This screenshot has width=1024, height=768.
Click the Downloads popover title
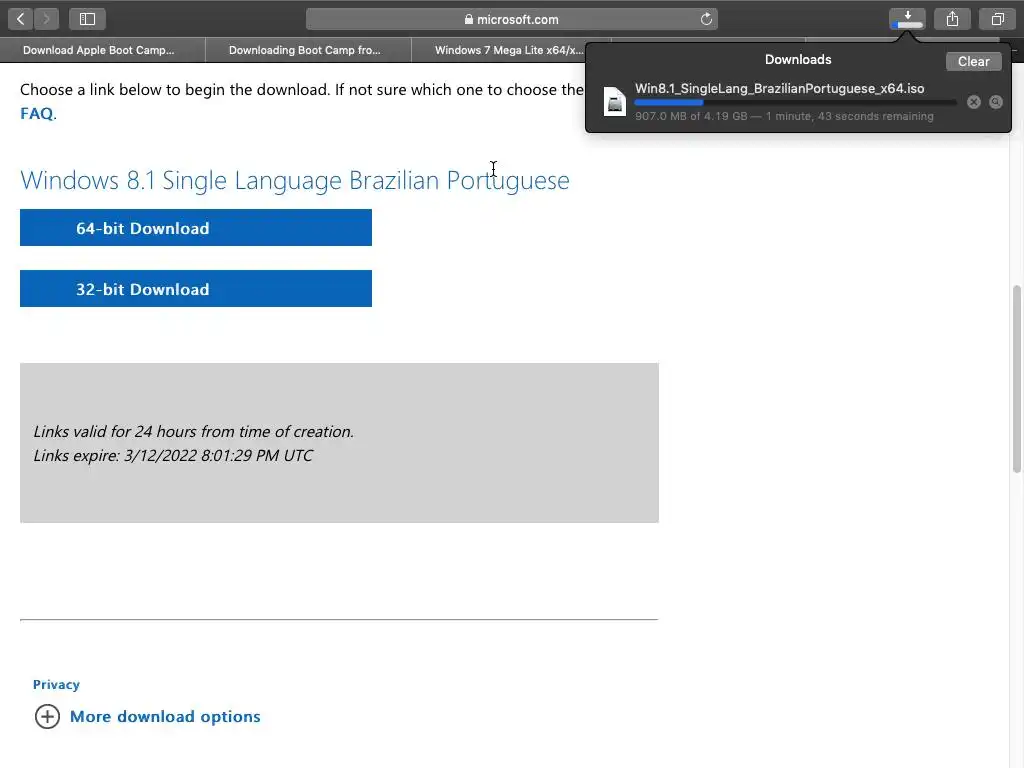click(797, 59)
